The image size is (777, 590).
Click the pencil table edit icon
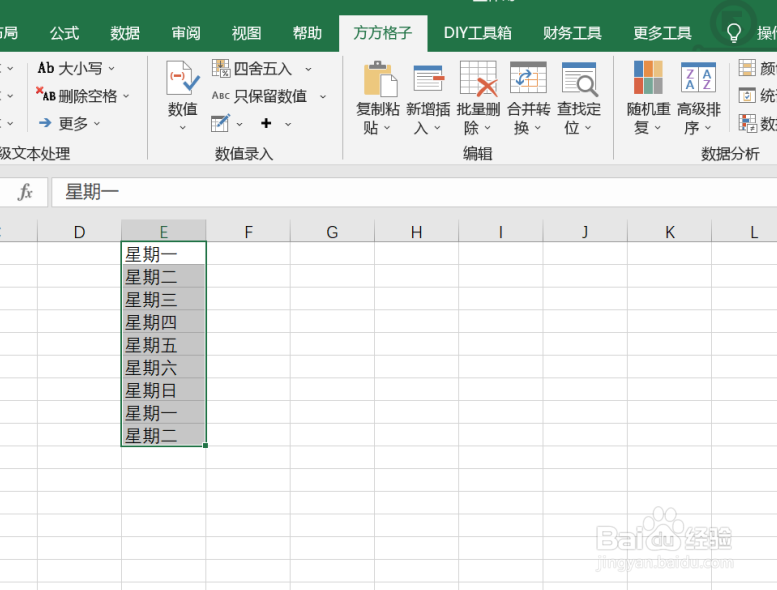220,123
